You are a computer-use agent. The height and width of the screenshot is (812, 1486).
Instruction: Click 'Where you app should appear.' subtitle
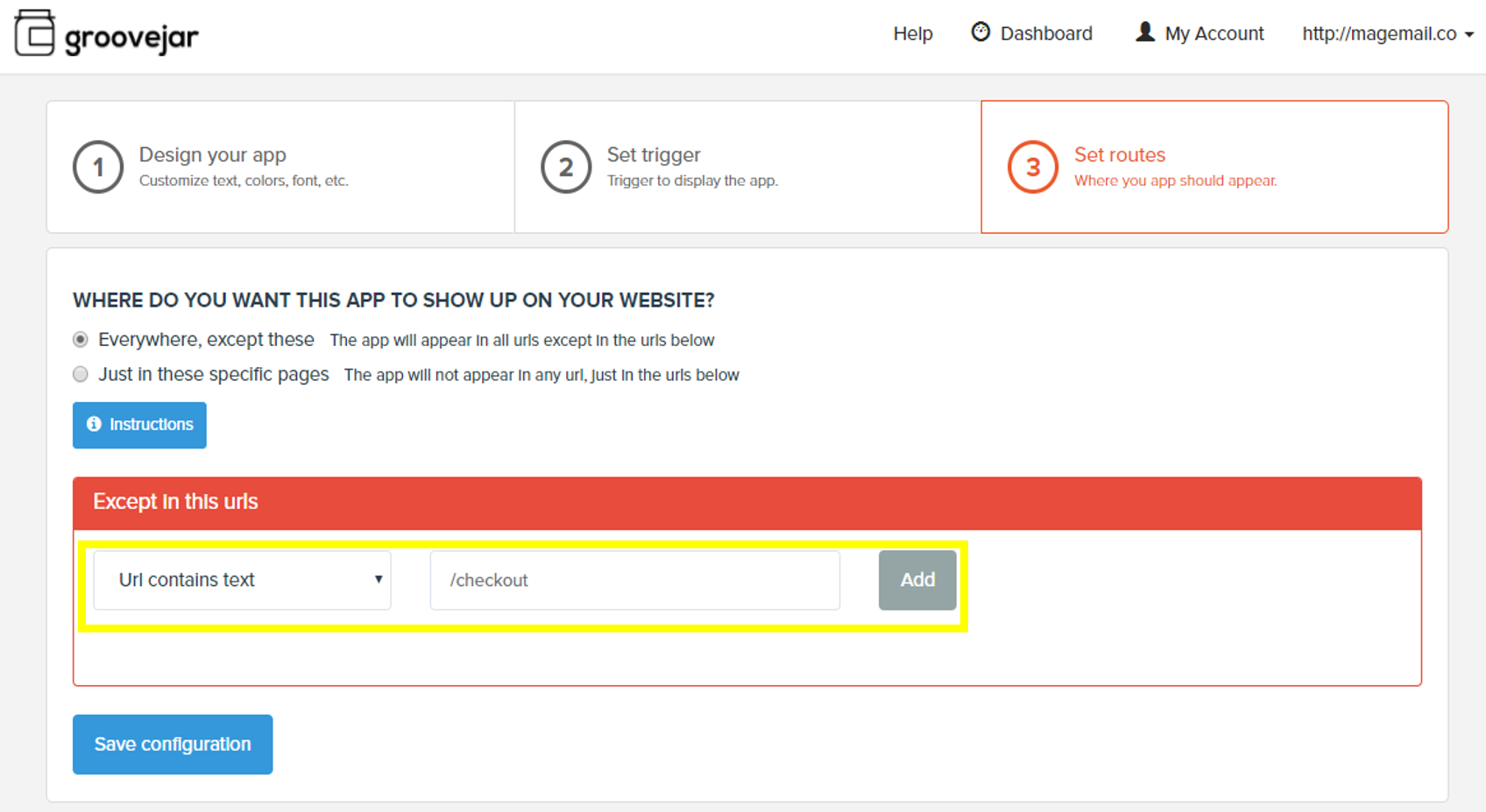click(x=1176, y=180)
